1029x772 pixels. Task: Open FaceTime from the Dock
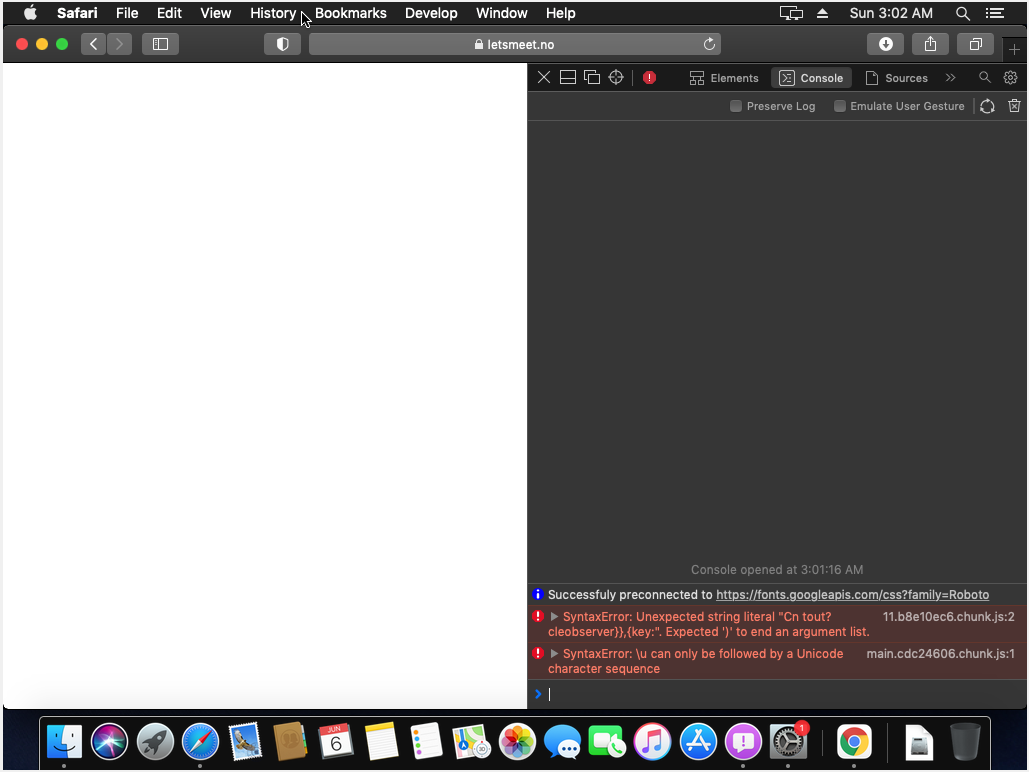click(607, 742)
